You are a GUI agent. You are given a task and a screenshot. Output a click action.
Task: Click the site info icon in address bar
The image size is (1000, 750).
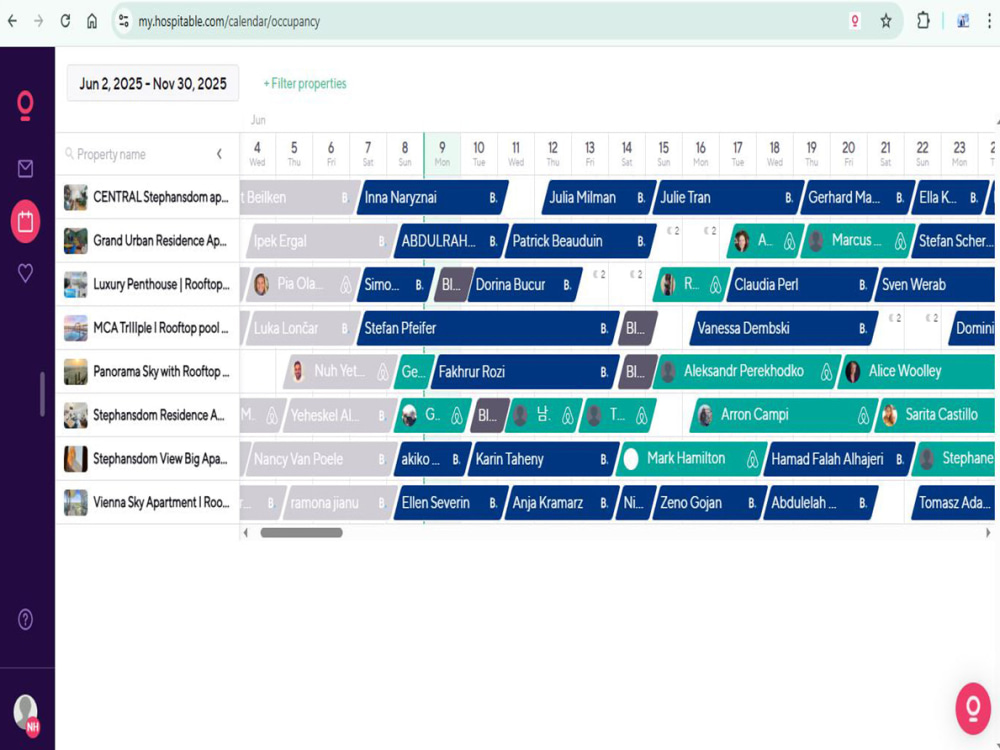pos(124,21)
